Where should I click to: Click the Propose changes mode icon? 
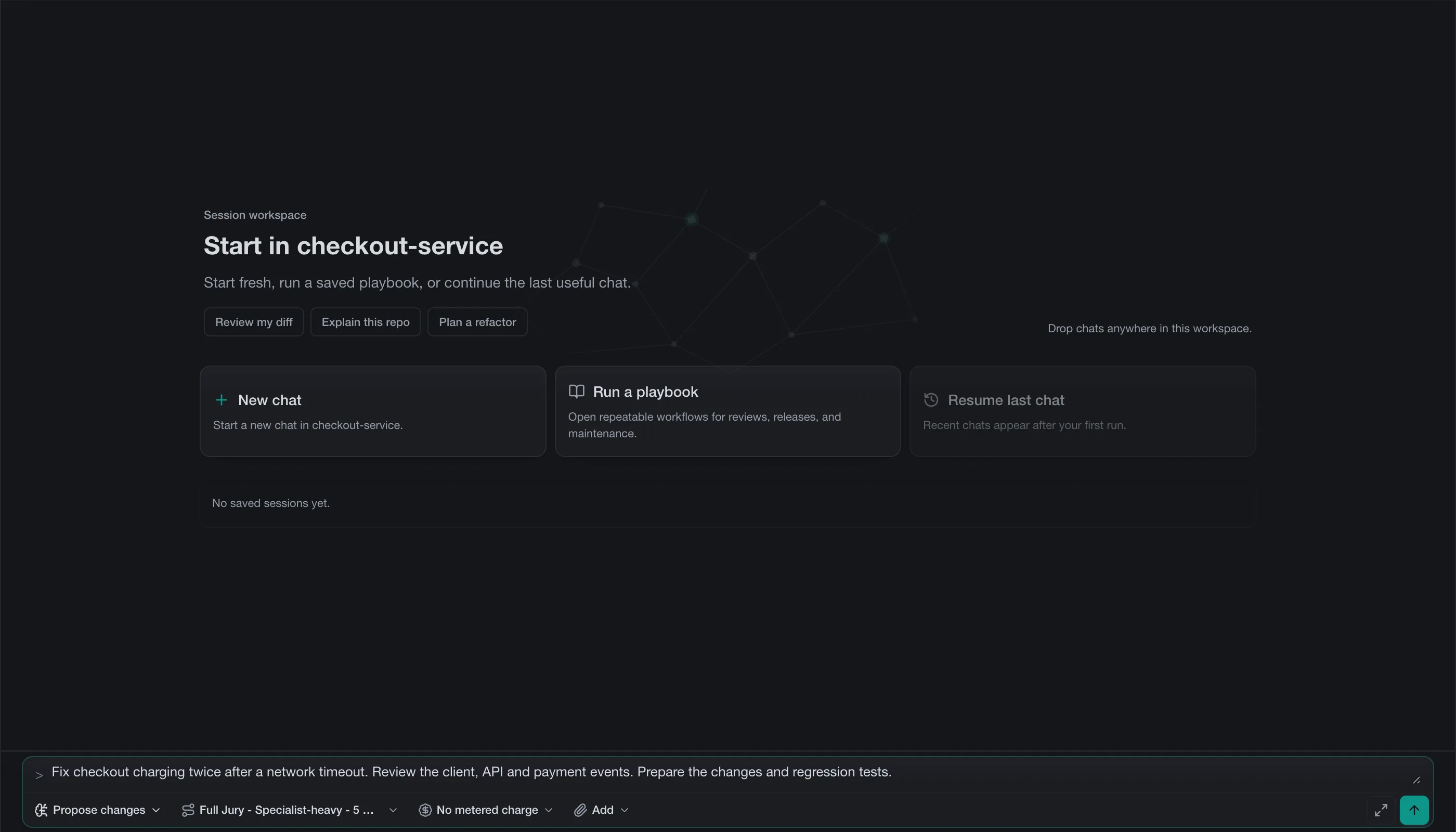pos(41,810)
